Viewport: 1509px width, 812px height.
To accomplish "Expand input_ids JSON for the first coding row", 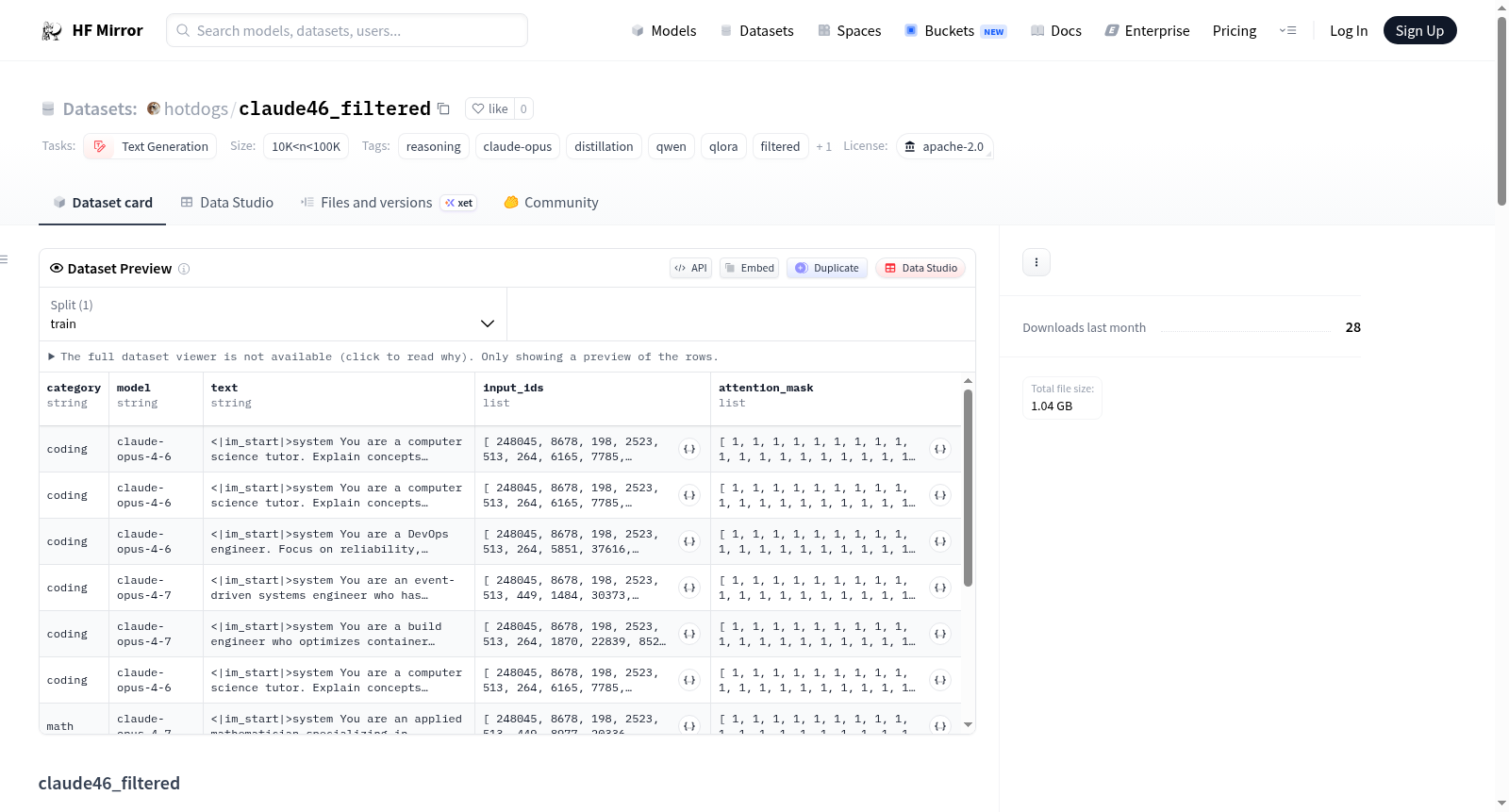I will click(x=689, y=449).
